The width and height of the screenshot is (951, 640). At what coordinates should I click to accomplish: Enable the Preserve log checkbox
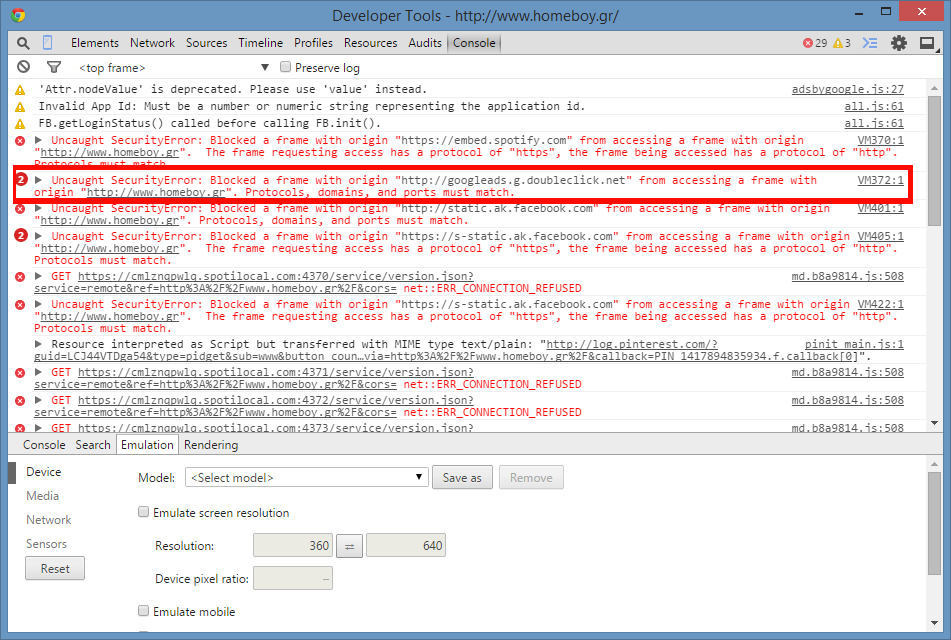pos(285,67)
